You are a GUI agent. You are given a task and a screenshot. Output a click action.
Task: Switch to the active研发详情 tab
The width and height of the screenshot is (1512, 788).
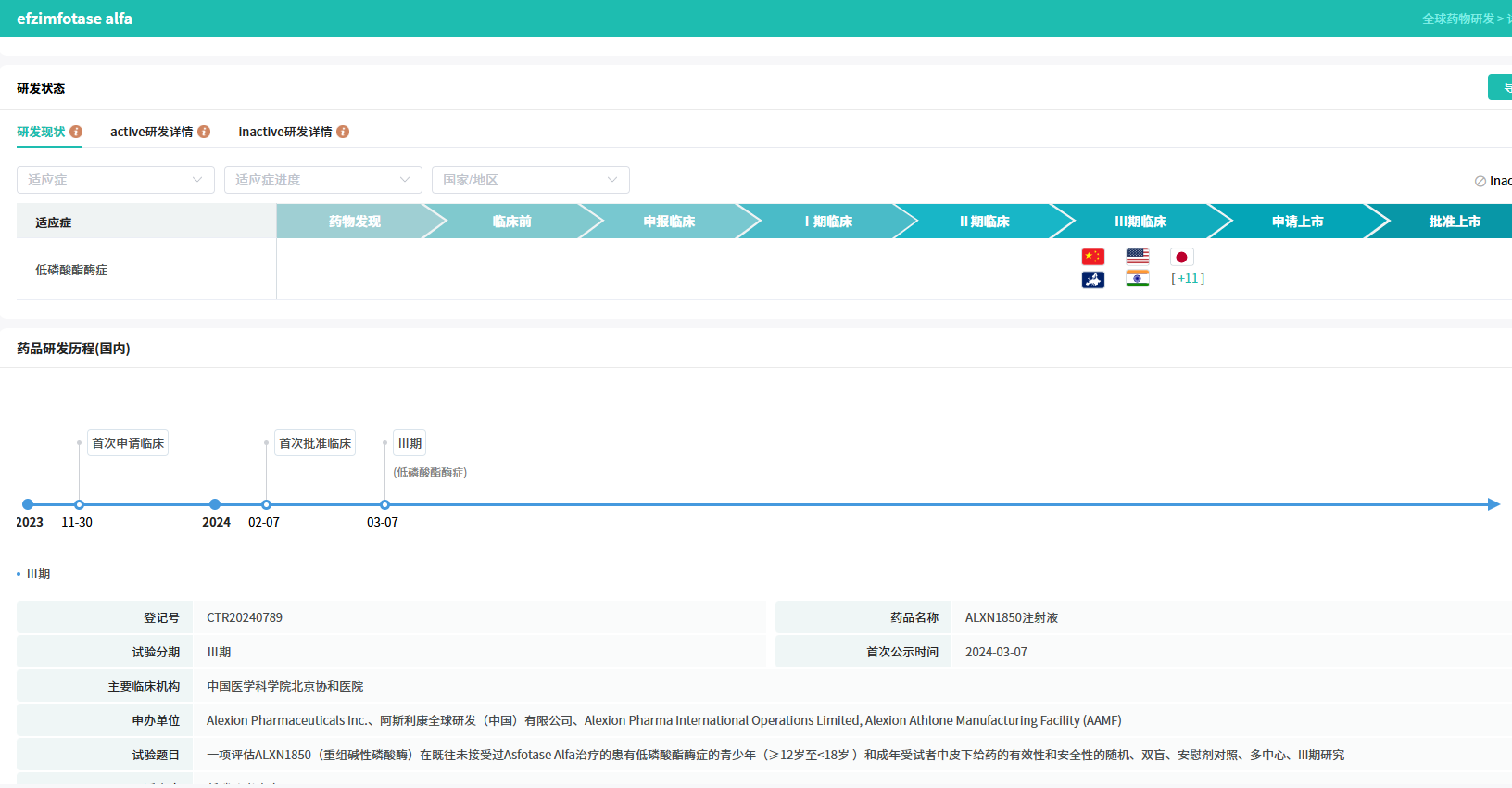151,132
